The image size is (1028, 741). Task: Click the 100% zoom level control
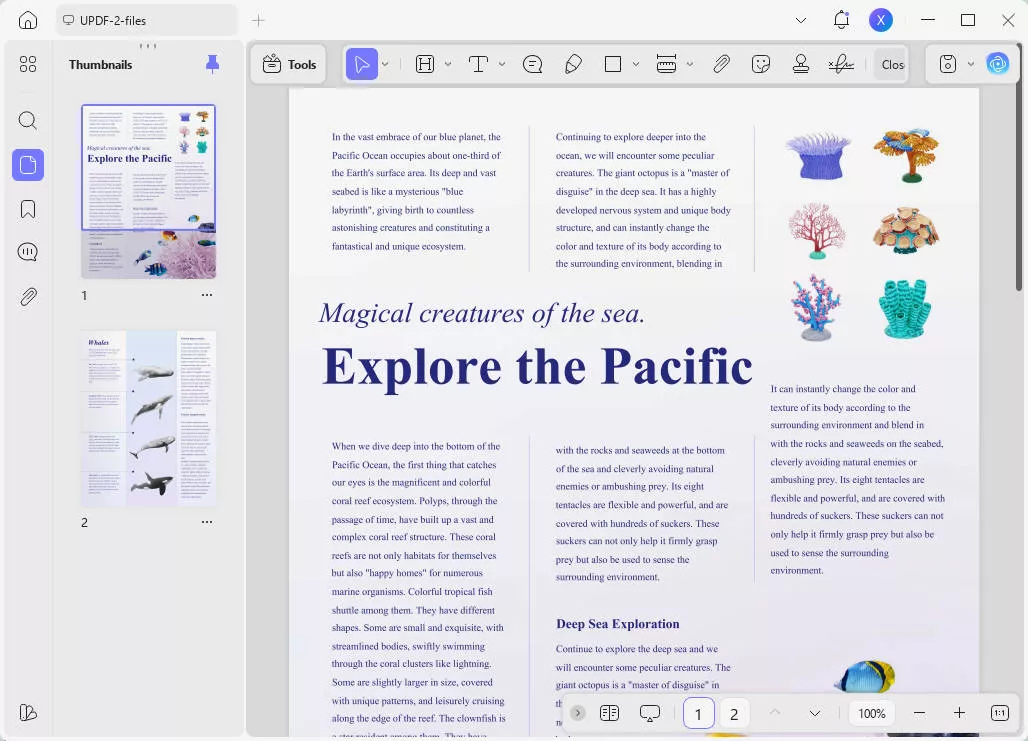pos(871,713)
